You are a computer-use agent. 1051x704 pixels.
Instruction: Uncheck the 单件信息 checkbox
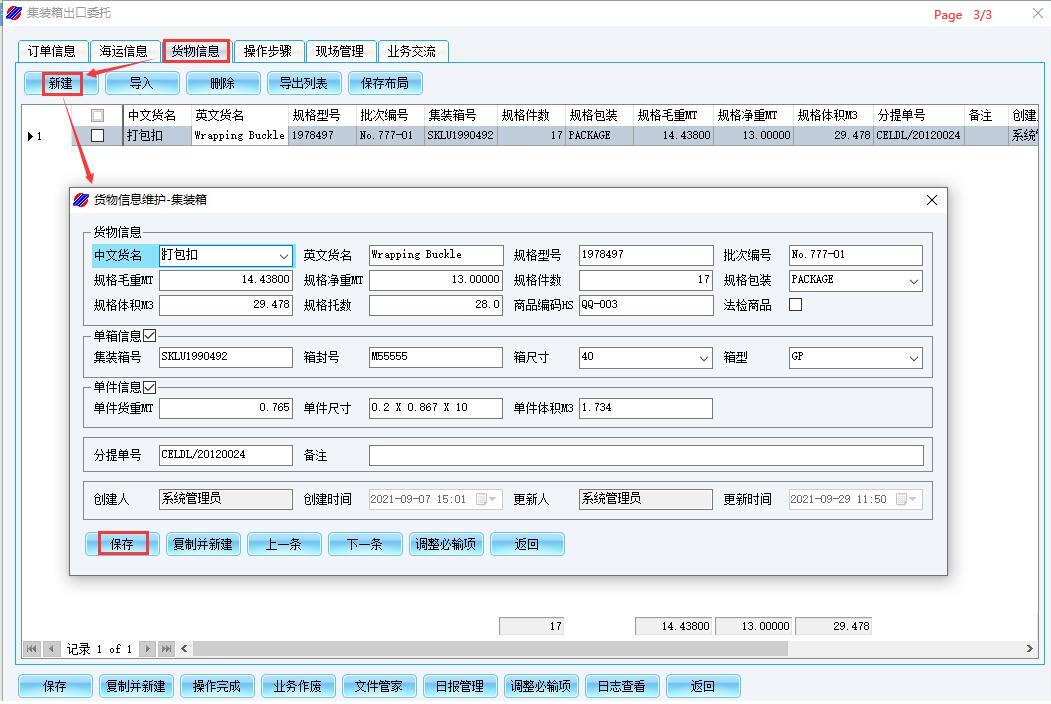coord(150,387)
